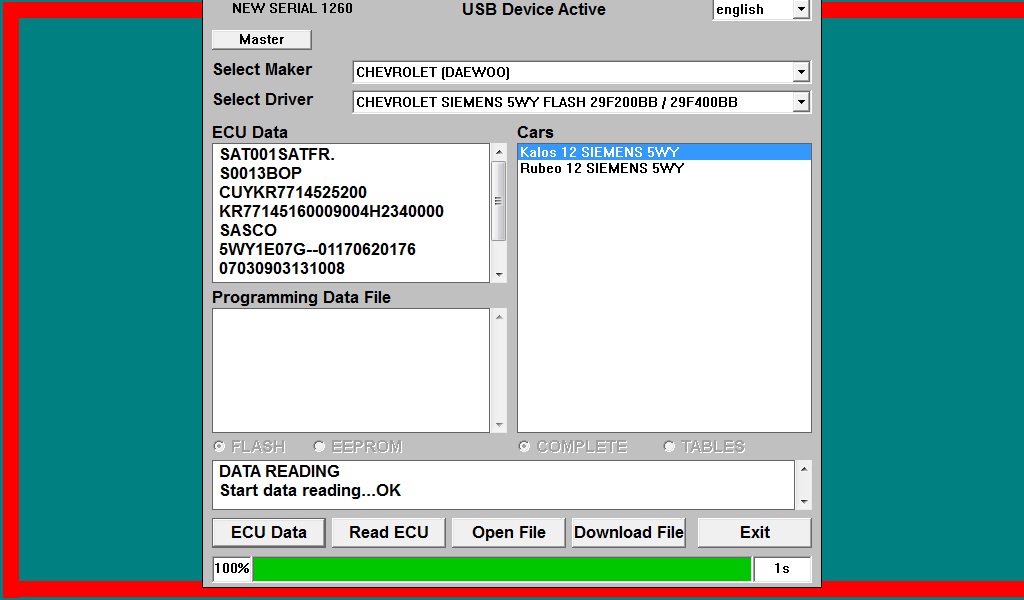
Task: Click the SASCO line in ECU Data
Action: 248,230
